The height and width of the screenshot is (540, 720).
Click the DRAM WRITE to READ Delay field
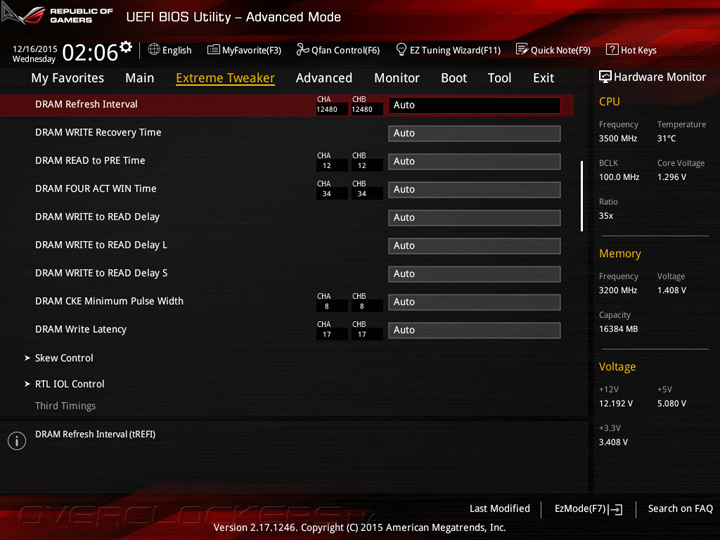[474, 218]
